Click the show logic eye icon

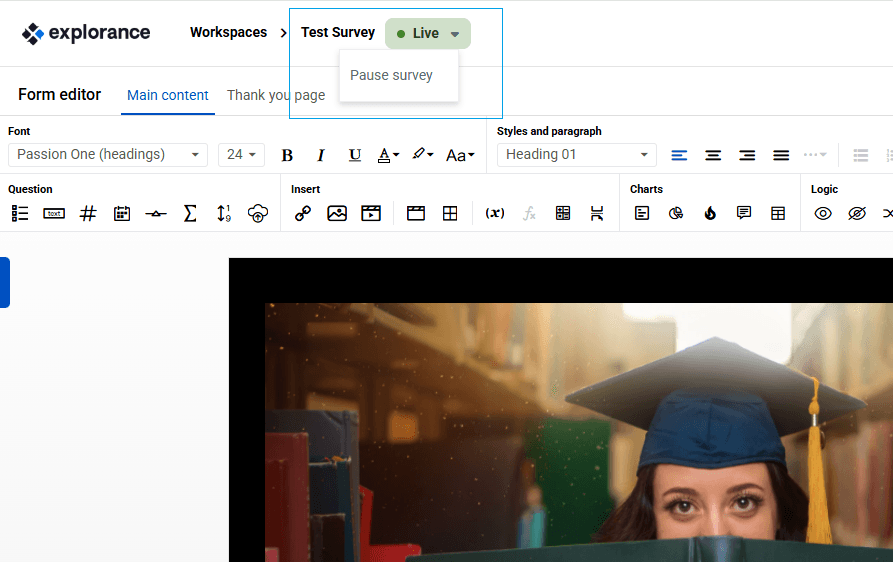point(823,214)
